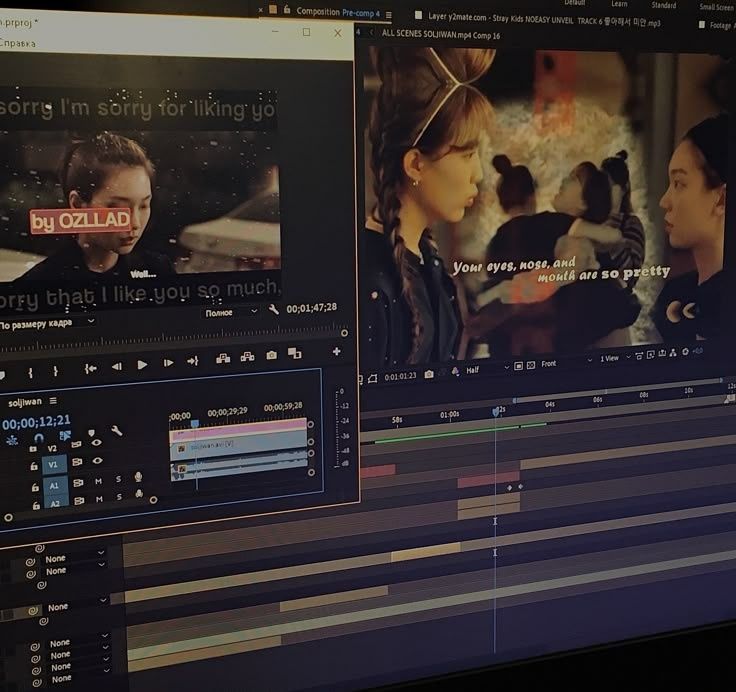Target the V1 track header
Image resolution: width=736 pixels, height=692 pixels.
tap(53, 464)
